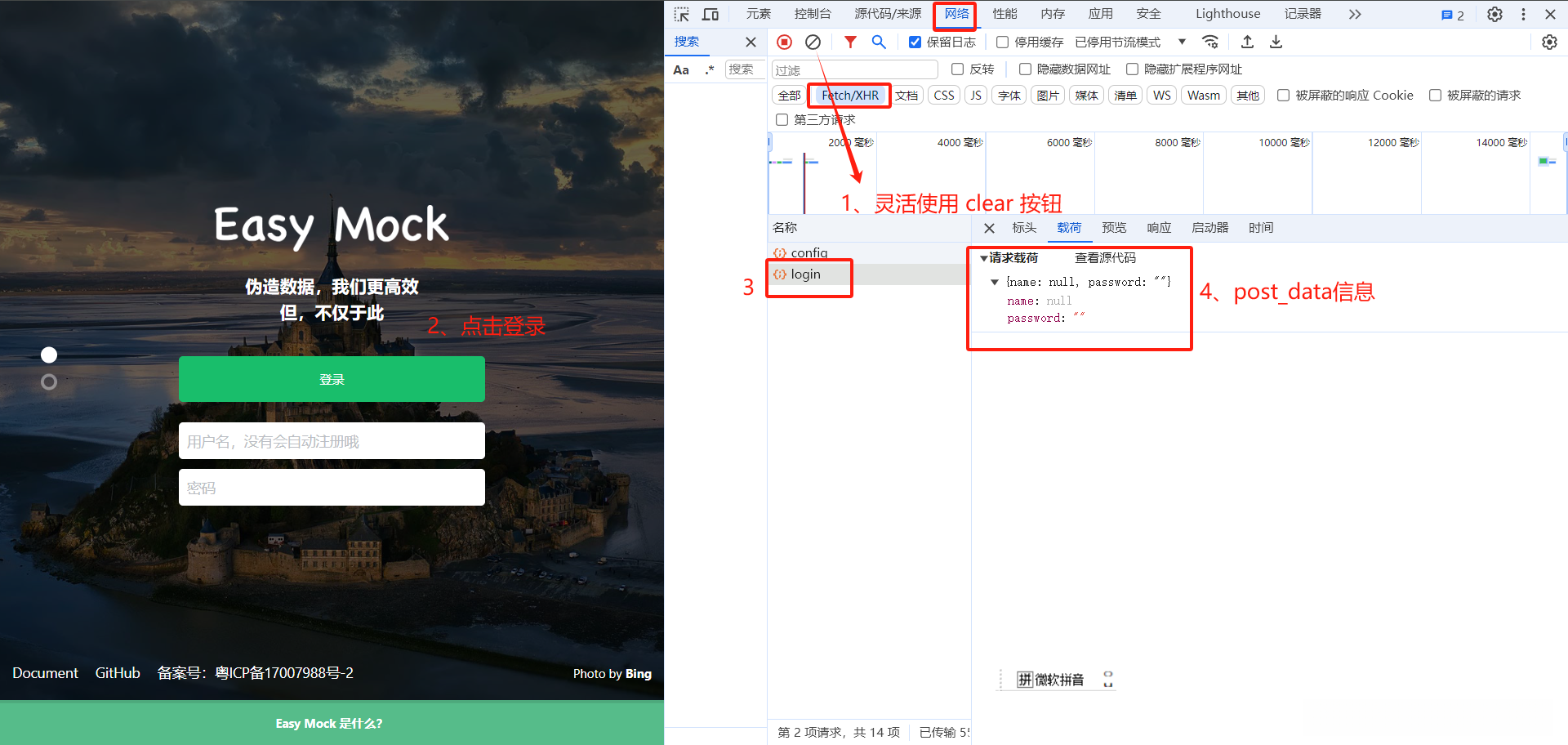Switch to the Elements tab
This screenshot has width=1568, height=745.
[759, 14]
